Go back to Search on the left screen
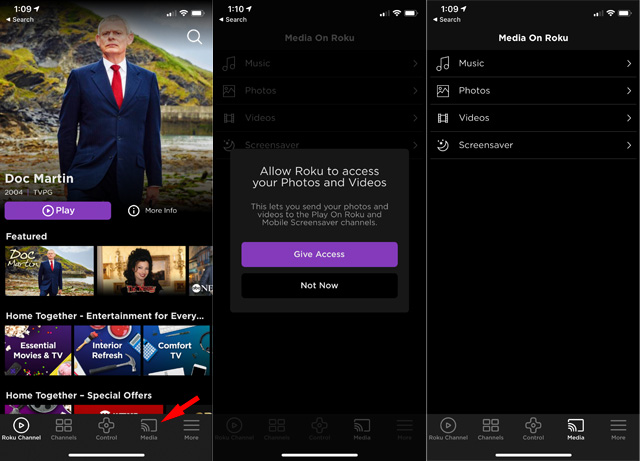The height and width of the screenshot is (461, 640). [x=20, y=20]
